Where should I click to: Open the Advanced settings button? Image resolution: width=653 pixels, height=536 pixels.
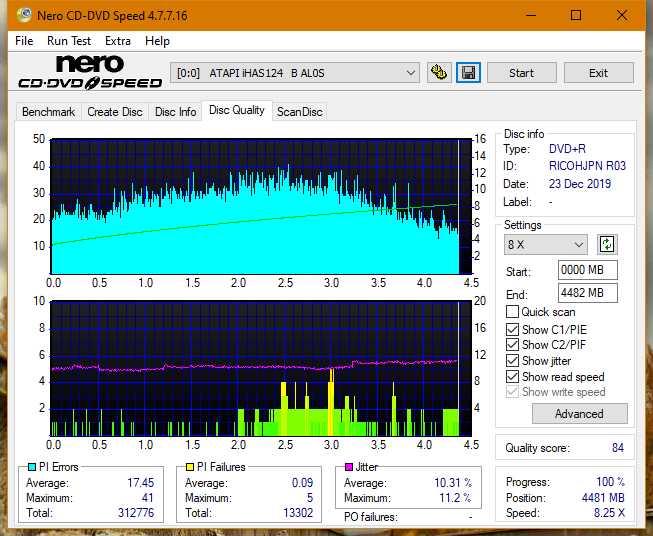[579, 414]
